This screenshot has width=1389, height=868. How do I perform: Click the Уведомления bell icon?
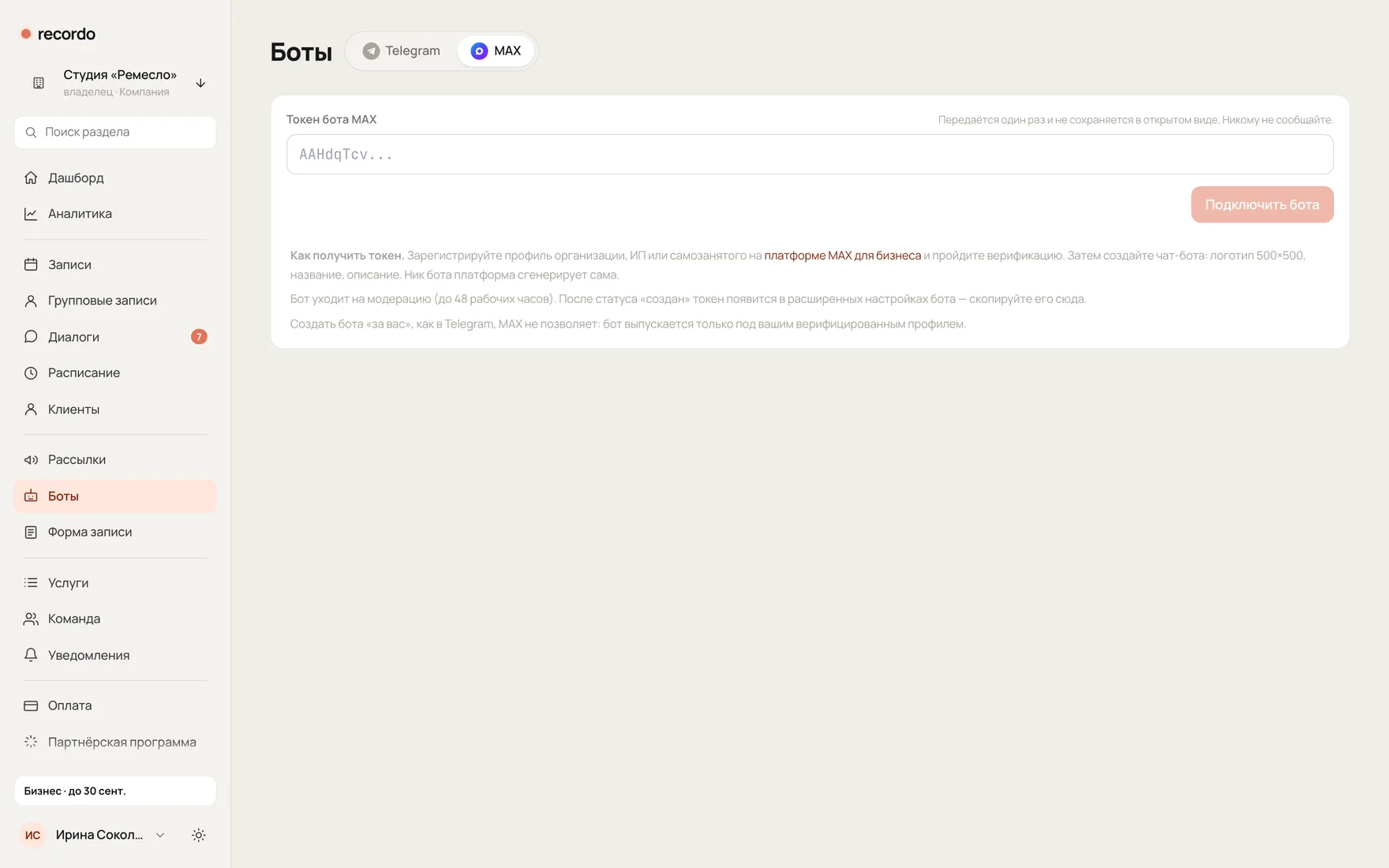(x=31, y=656)
